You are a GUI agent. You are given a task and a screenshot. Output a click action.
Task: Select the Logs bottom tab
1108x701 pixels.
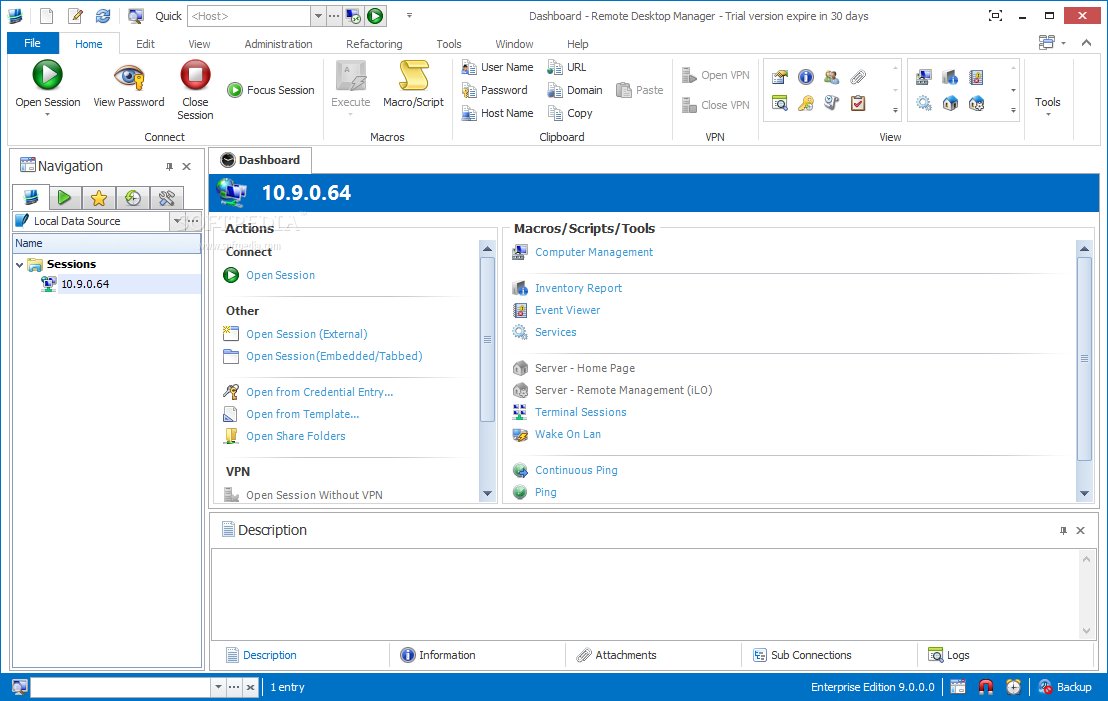pos(948,655)
